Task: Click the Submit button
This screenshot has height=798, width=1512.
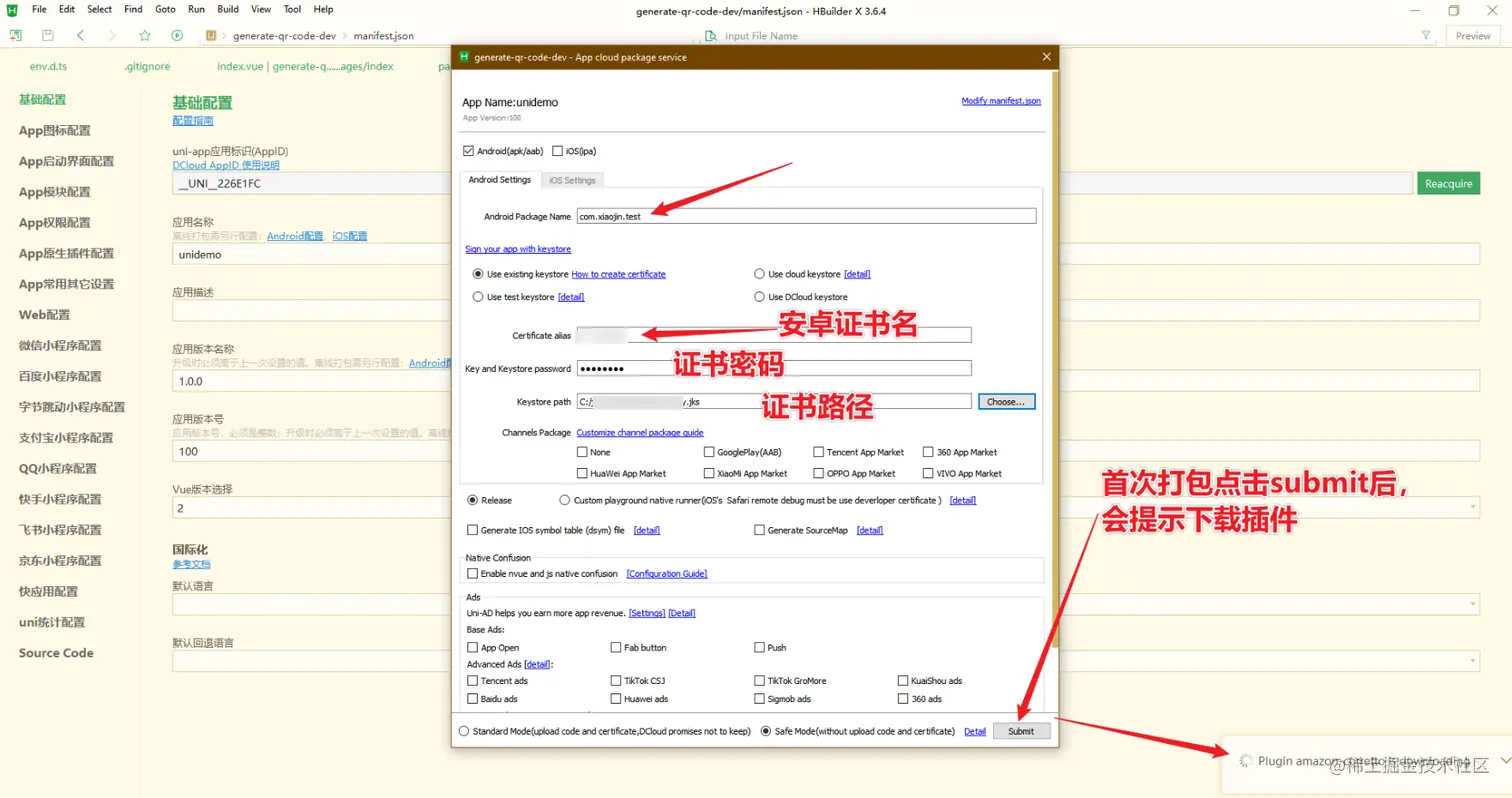Action: coord(1021,731)
